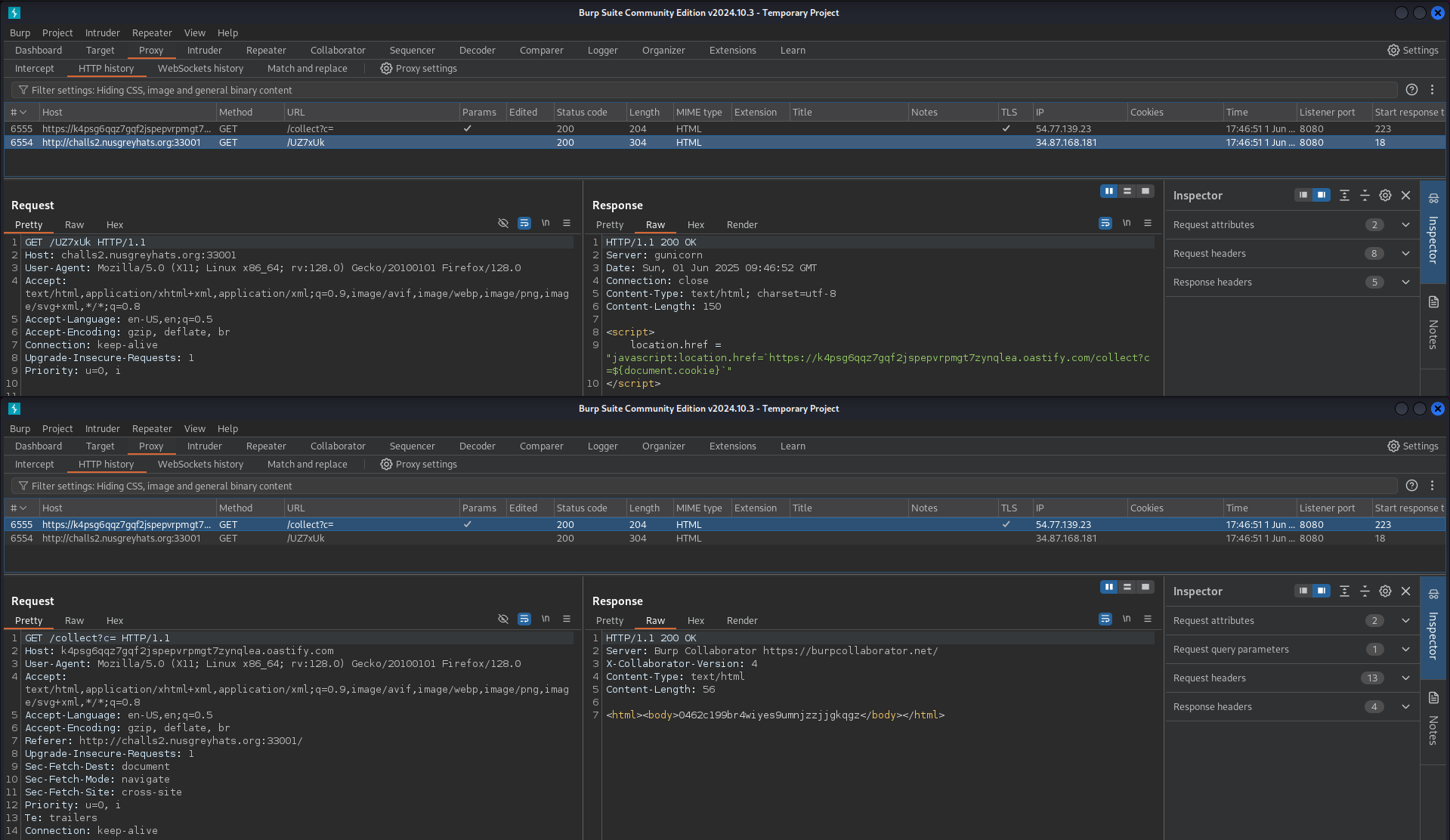Expand Request attributes in upper Inspector
This screenshot has height=840, width=1450.
point(1291,224)
